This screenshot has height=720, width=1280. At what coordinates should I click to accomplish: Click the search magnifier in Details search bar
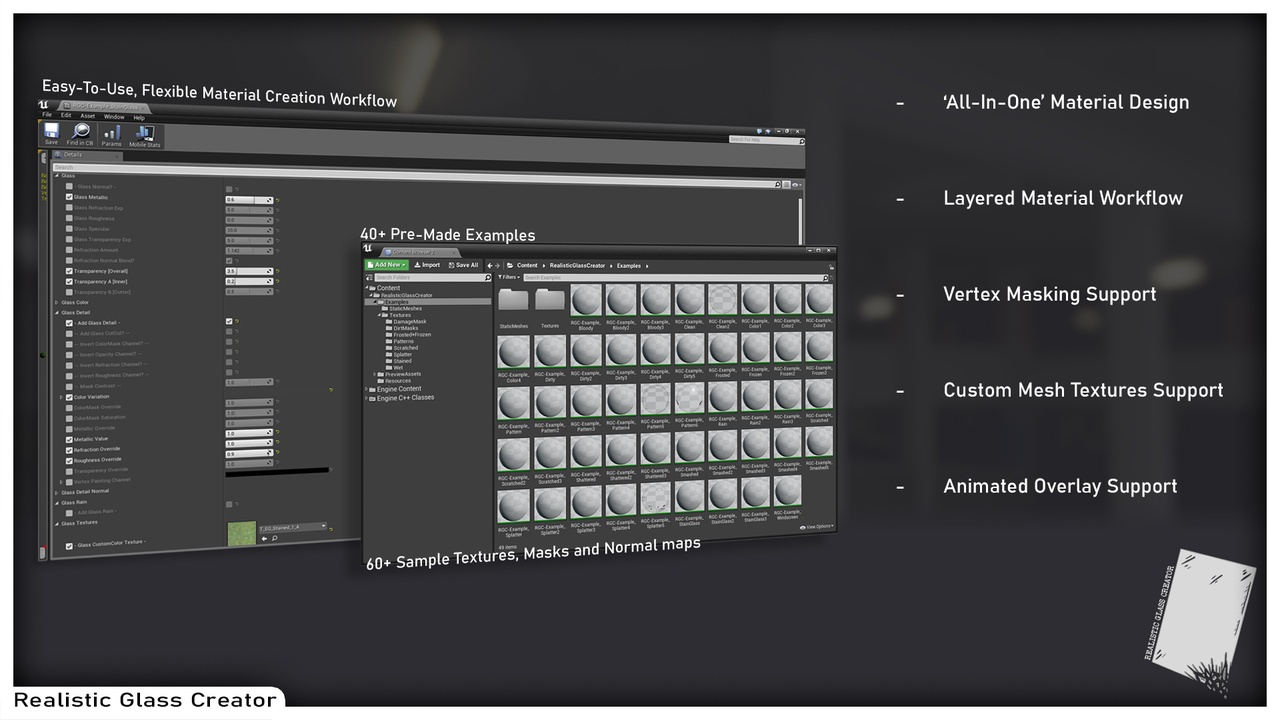tap(777, 185)
